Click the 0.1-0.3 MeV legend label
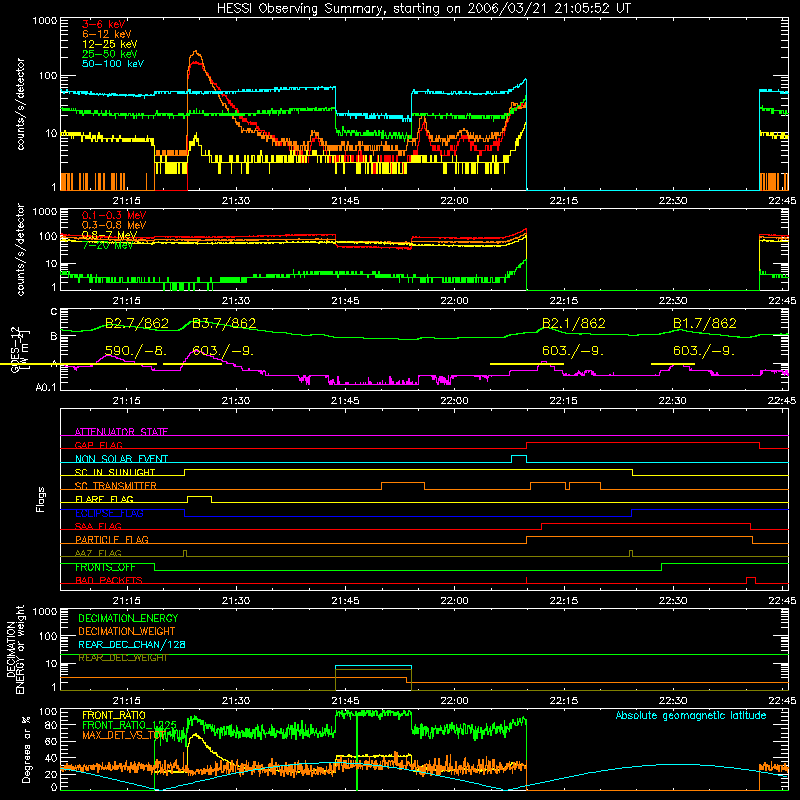800x800 pixels. 113,215
